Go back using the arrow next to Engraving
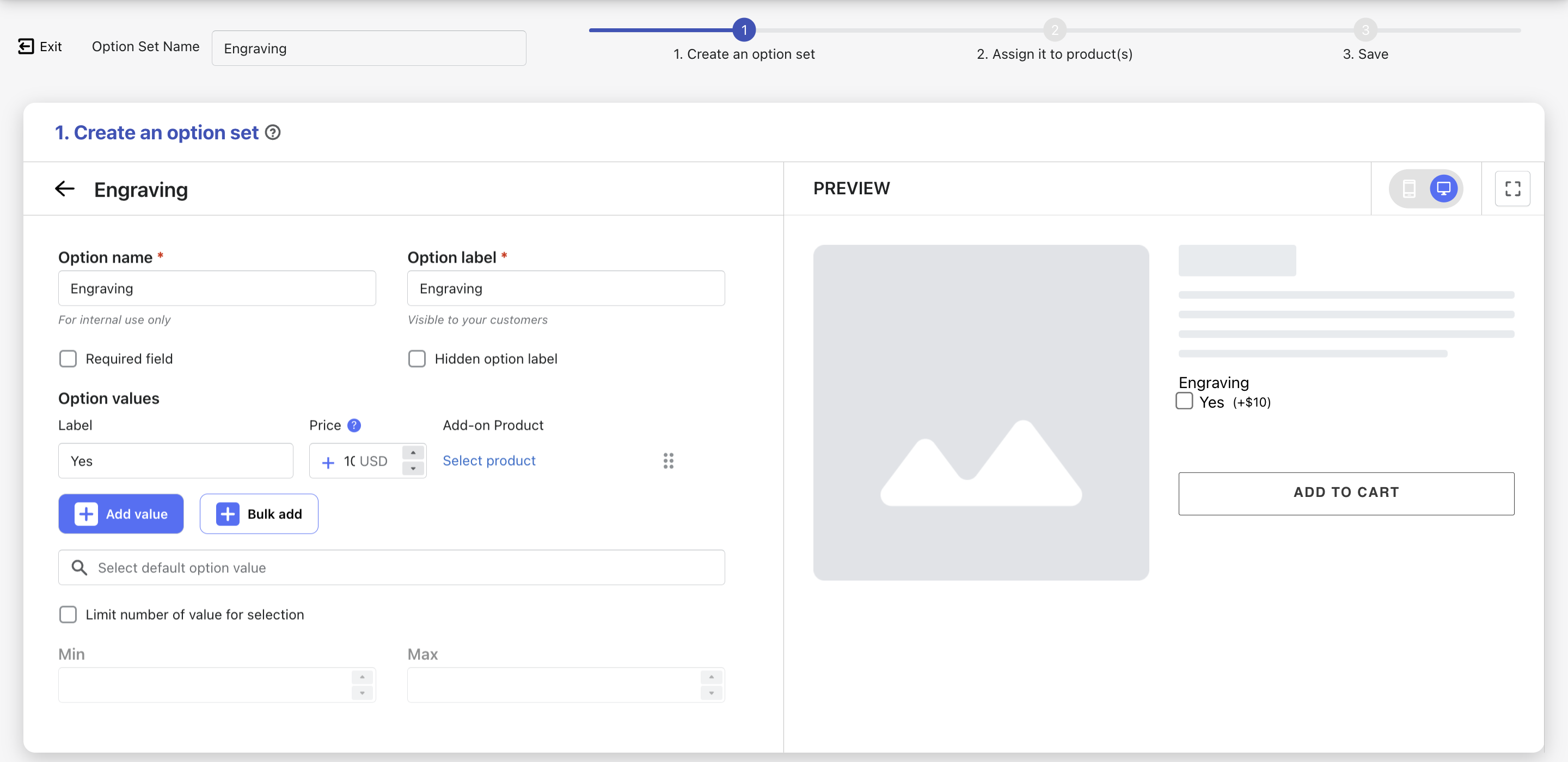This screenshot has width=1568, height=762. [x=65, y=189]
